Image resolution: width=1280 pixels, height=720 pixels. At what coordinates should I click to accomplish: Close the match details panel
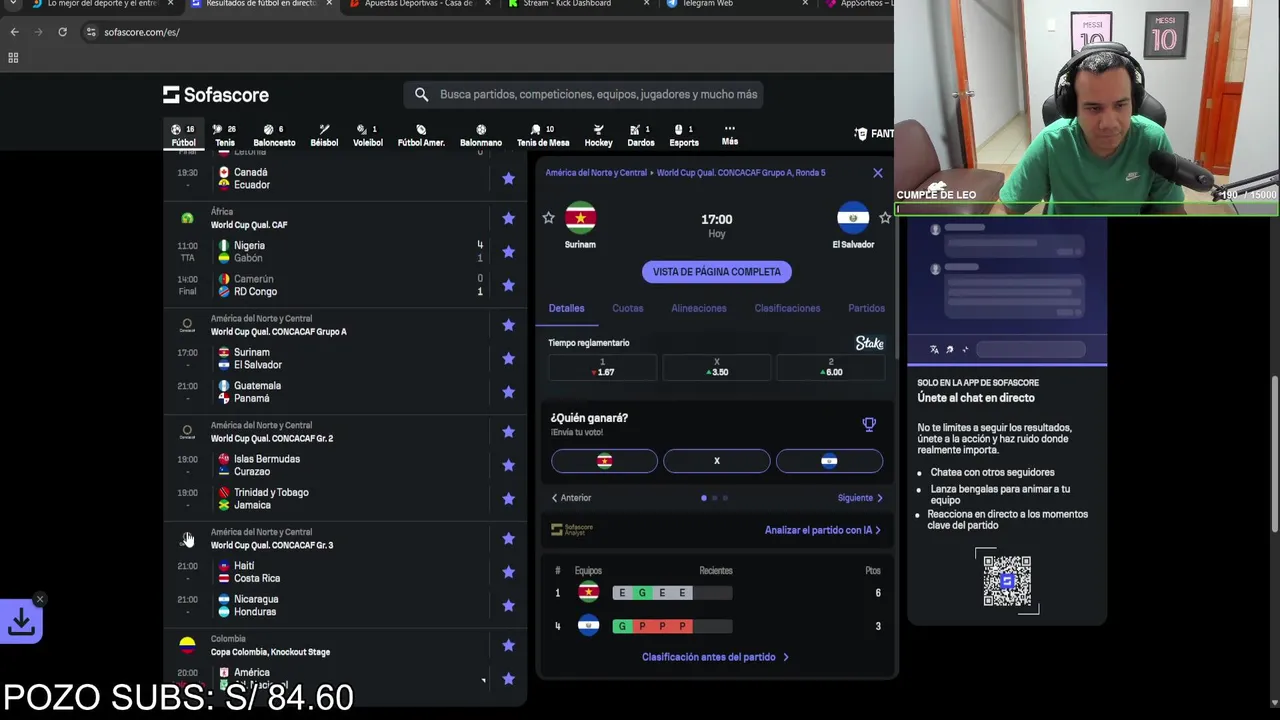pyautogui.click(x=878, y=173)
